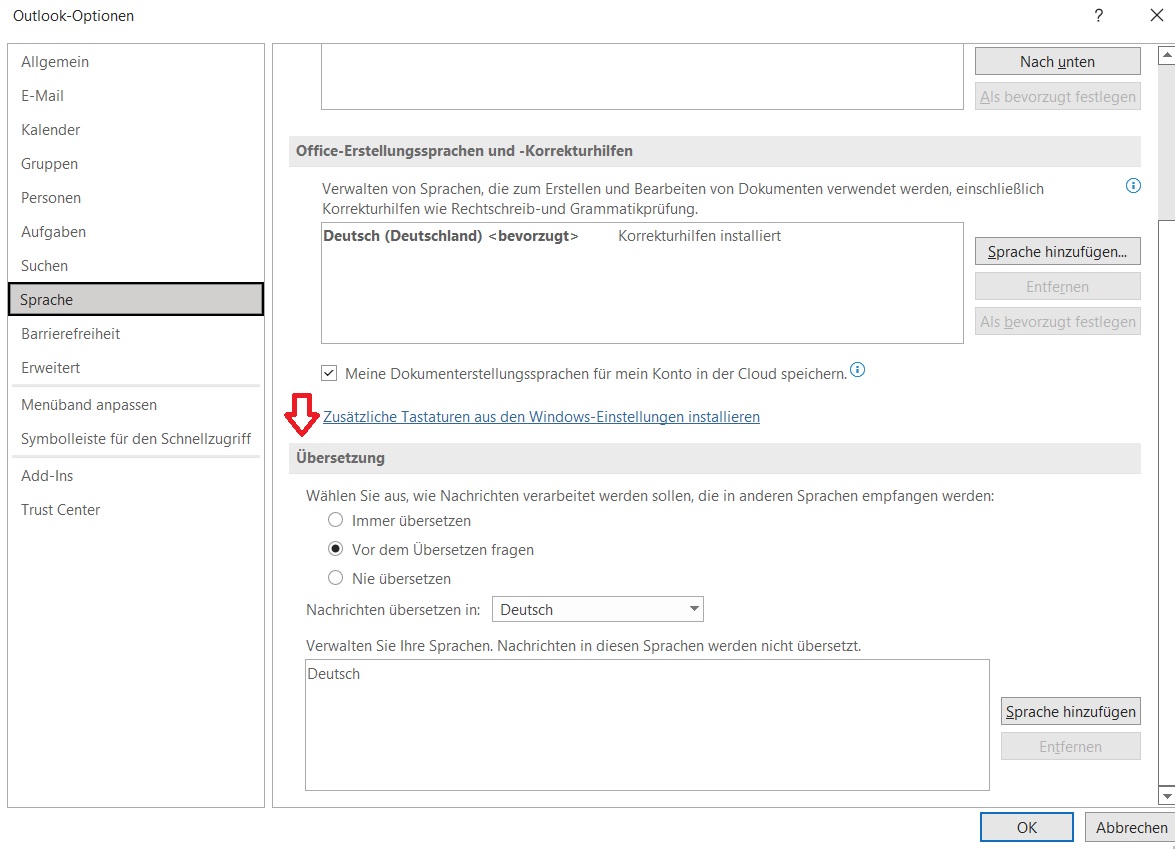1175x849 pixels.
Task: Select Personen in the sidebar
Action: [136, 198]
